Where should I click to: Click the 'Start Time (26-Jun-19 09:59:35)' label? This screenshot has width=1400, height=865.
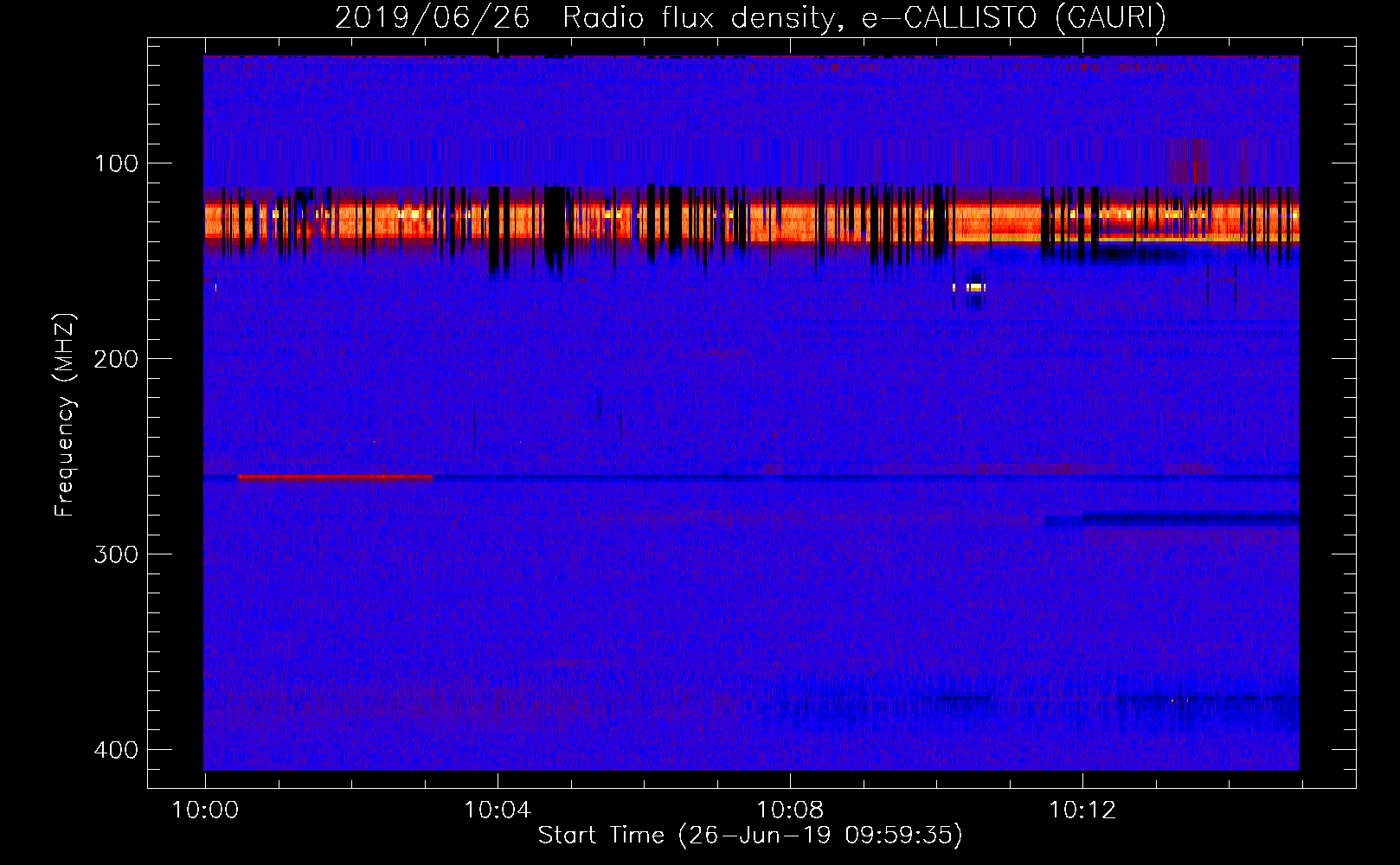click(x=750, y=836)
